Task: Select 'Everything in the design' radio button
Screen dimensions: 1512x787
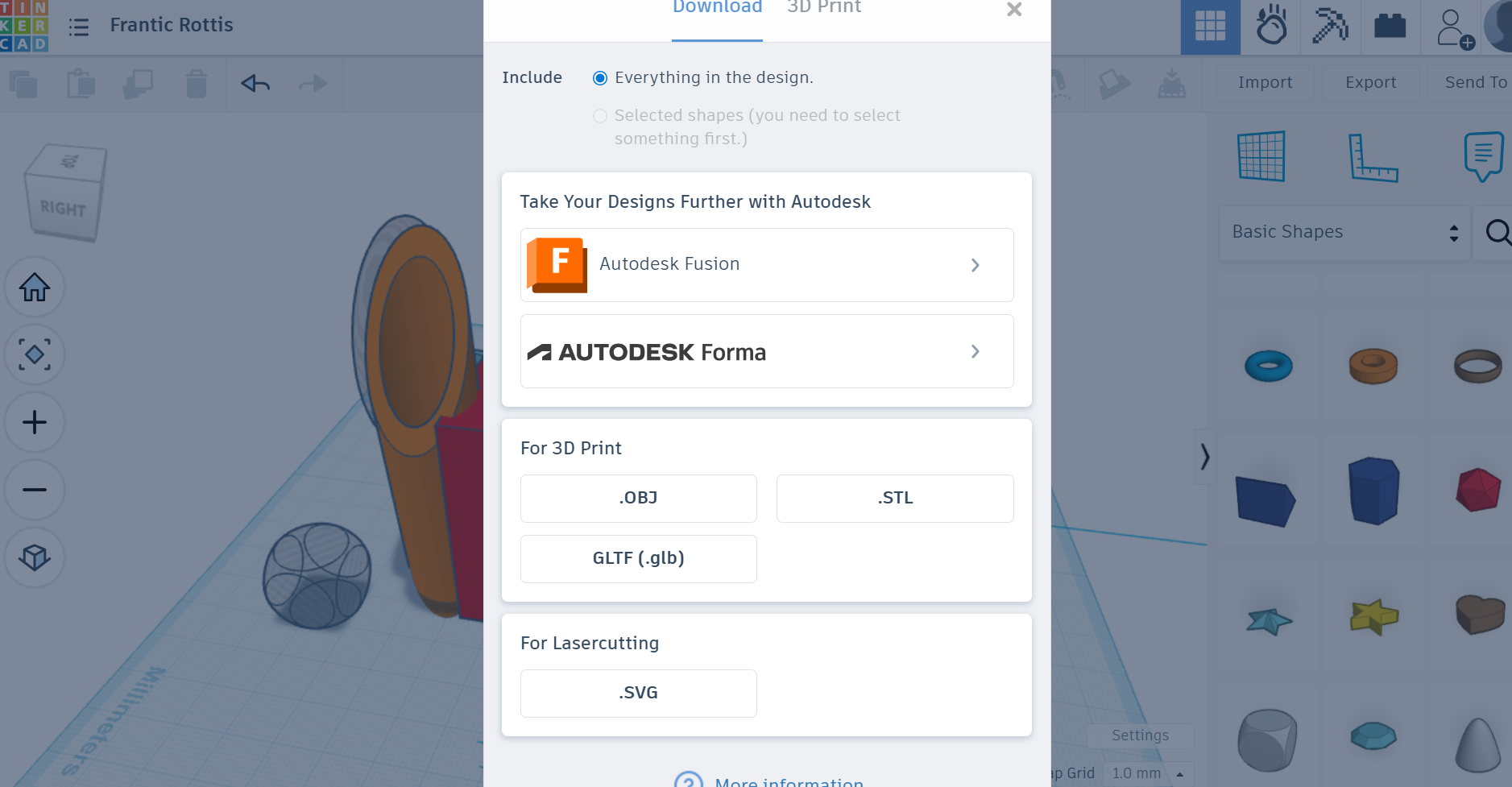Action: coord(600,78)
